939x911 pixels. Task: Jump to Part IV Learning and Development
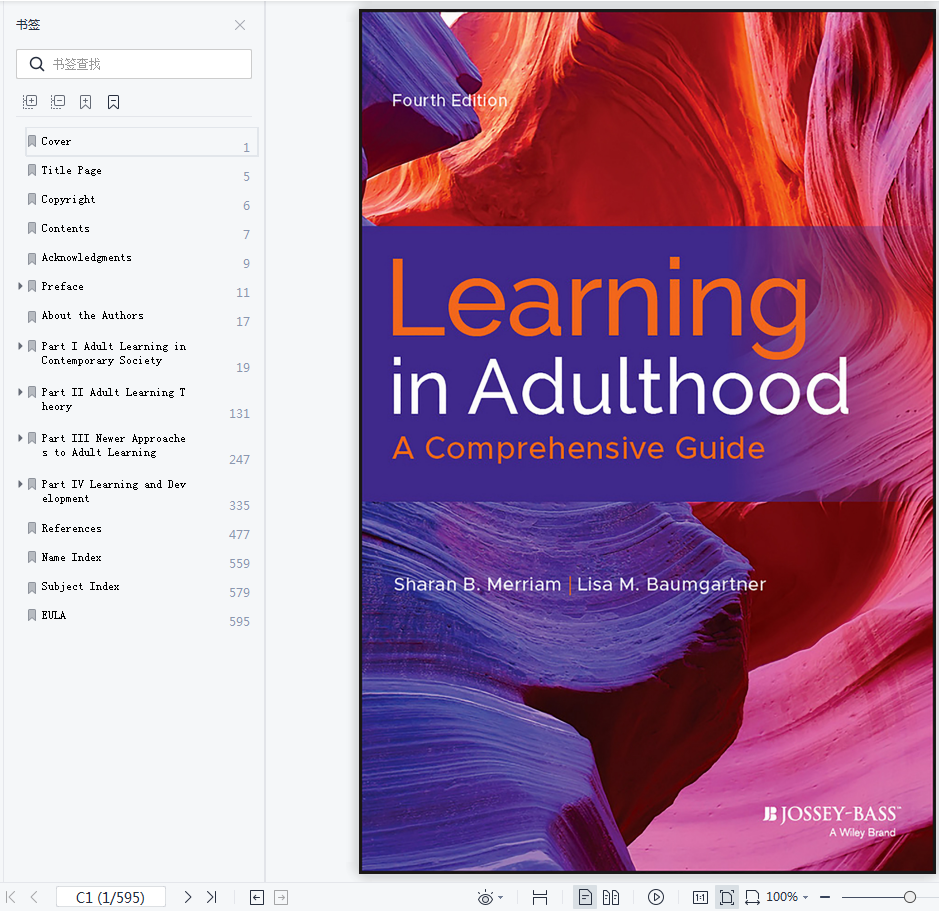click(x=113, y=491)
